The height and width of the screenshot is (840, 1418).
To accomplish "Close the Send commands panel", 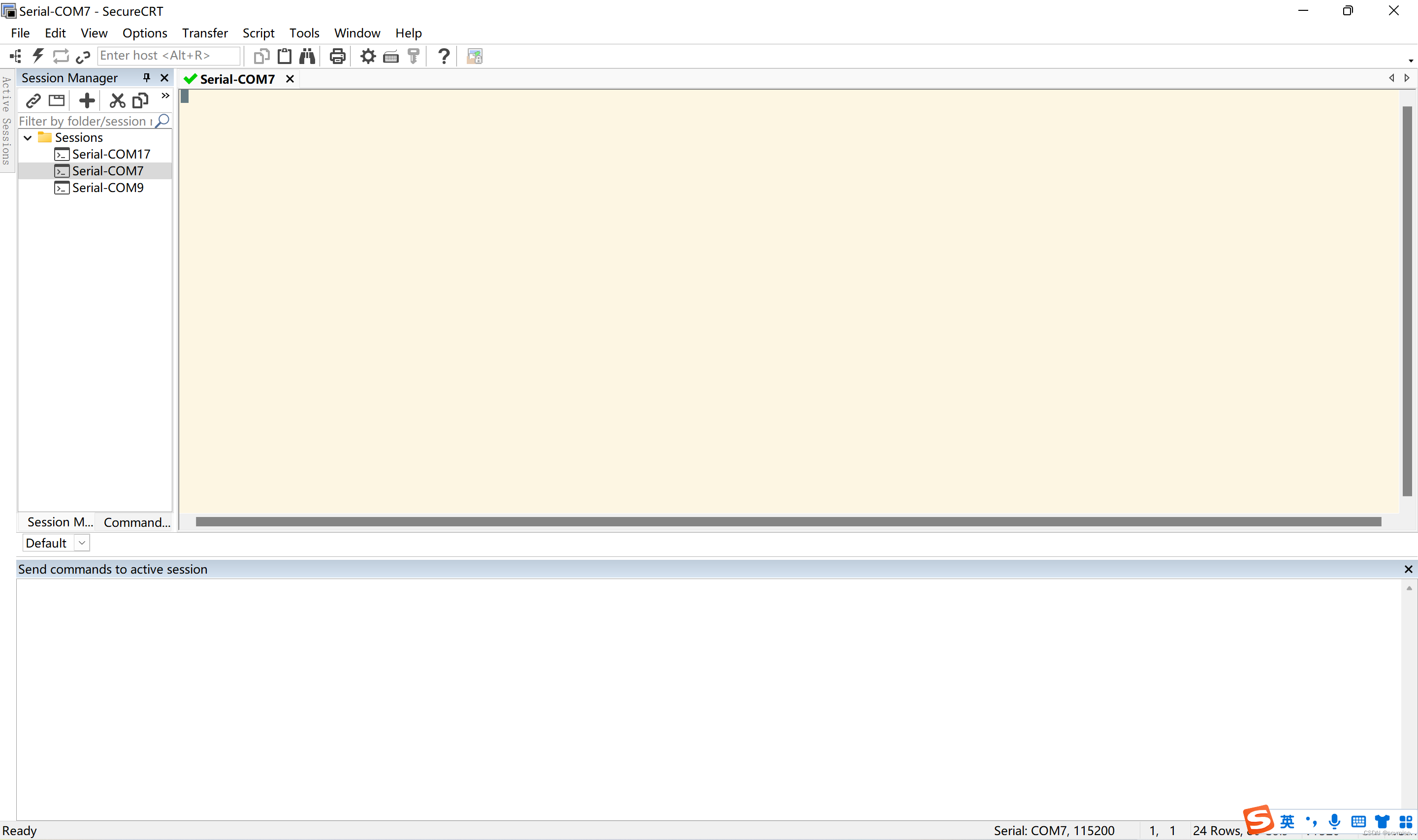I will [x=1408, y=569].
